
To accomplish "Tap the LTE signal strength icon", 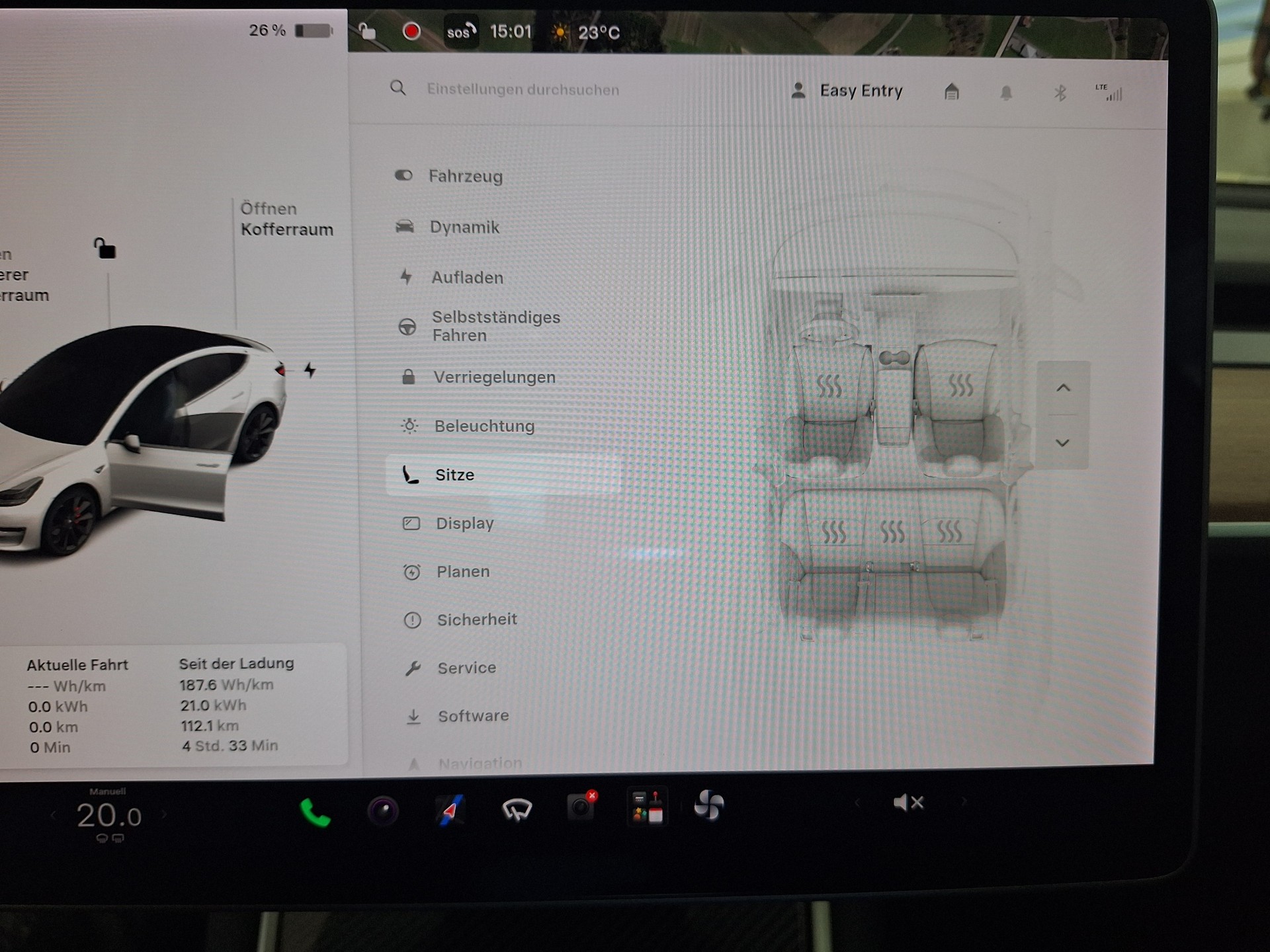I will tap(1109, 93).
